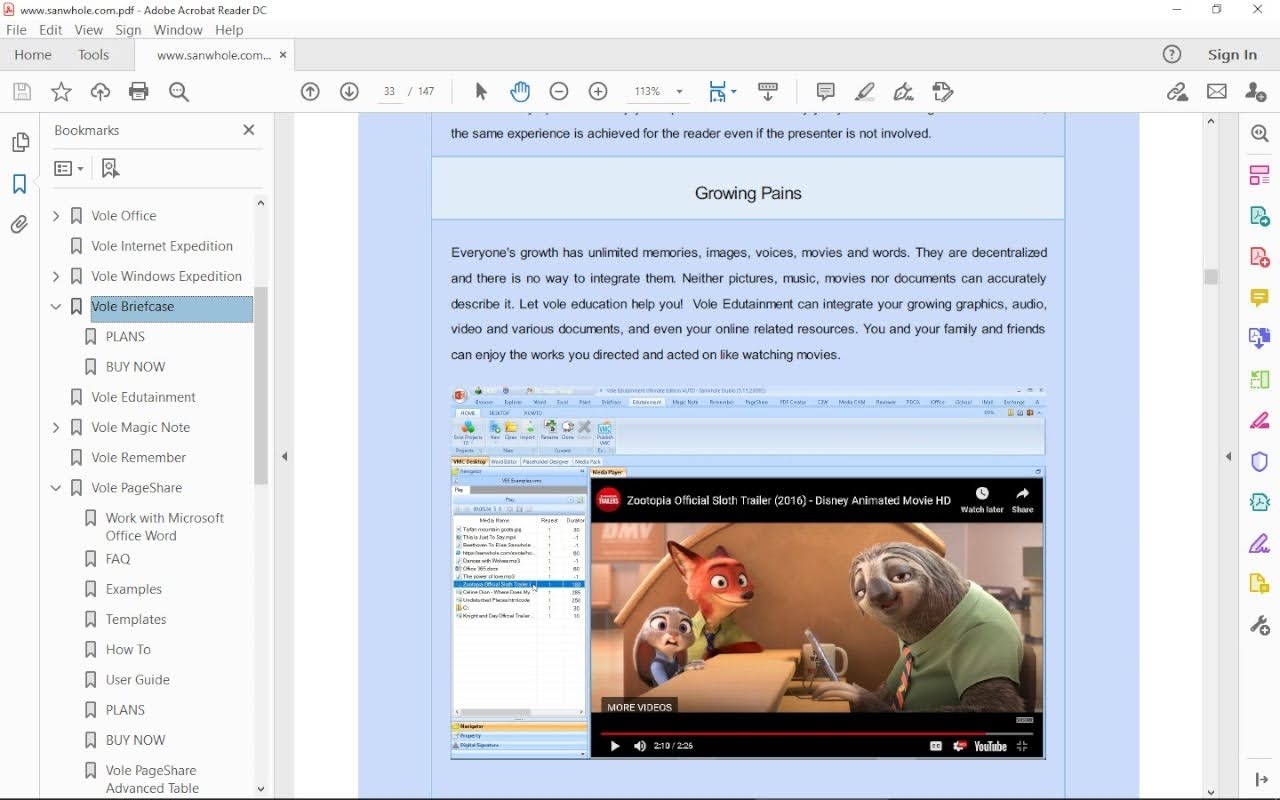Select the Highlight text pen tool

pyautogui.click(x=865, y=92)
